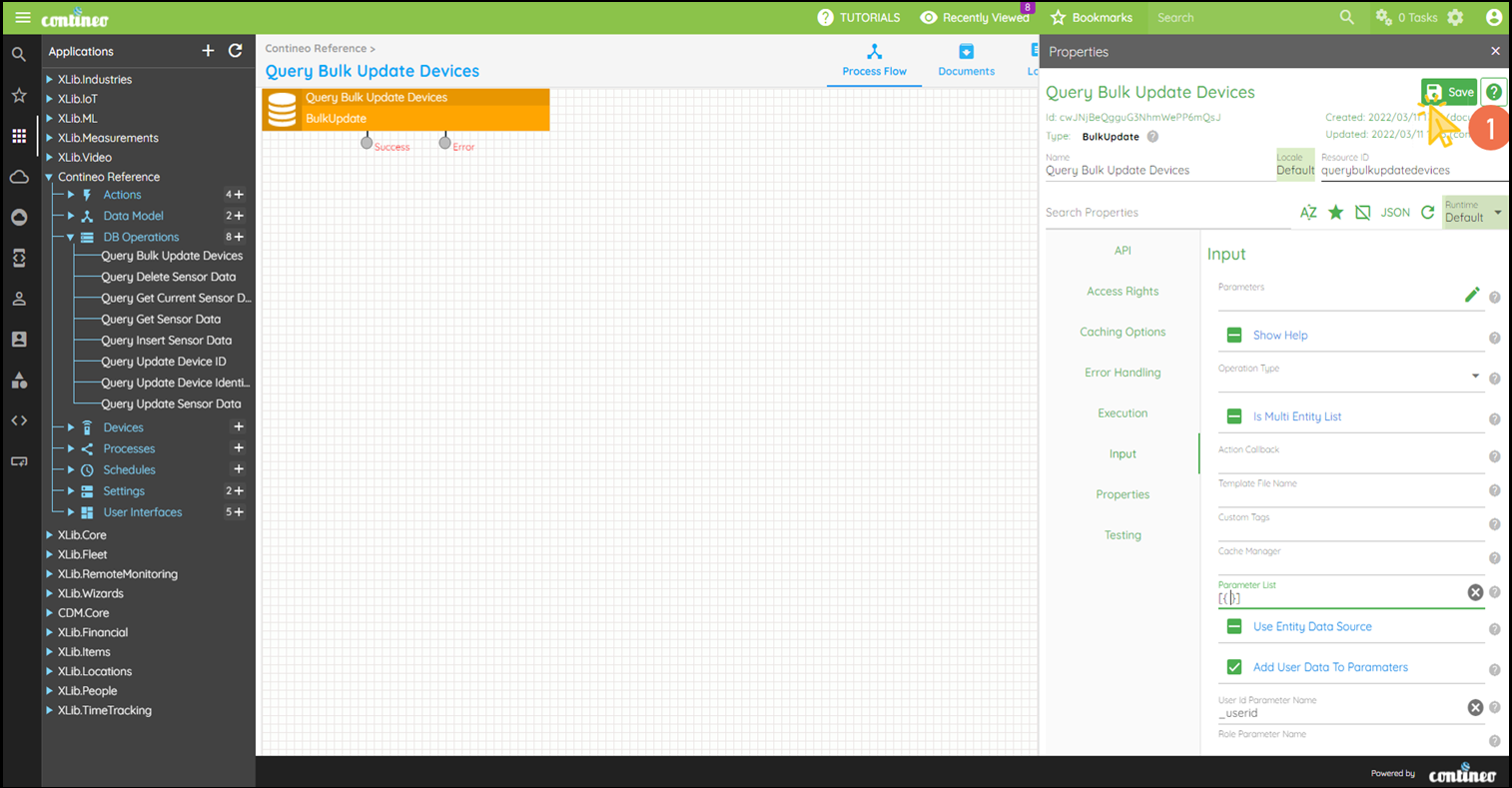Click the refresh applications tree icon

236,51
